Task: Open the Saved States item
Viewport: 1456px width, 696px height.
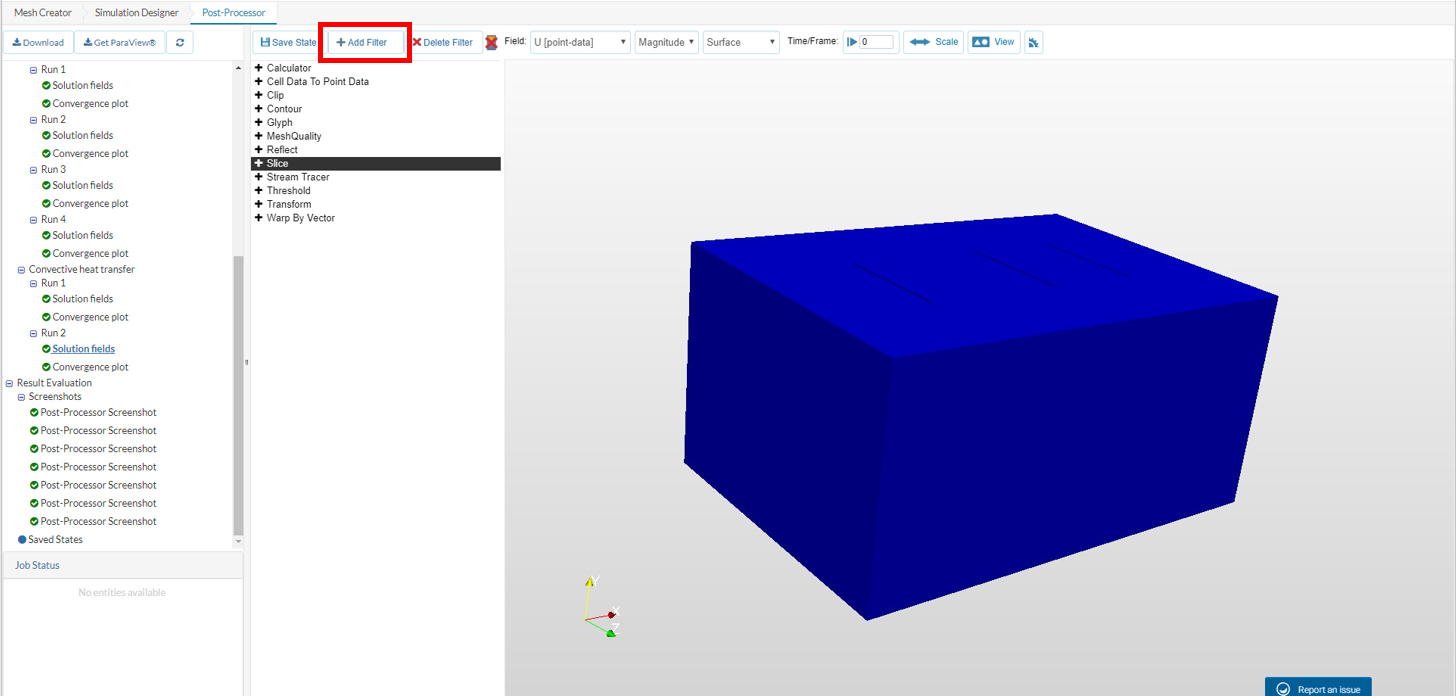Action: pyautogui.click(x=55, y=539)
